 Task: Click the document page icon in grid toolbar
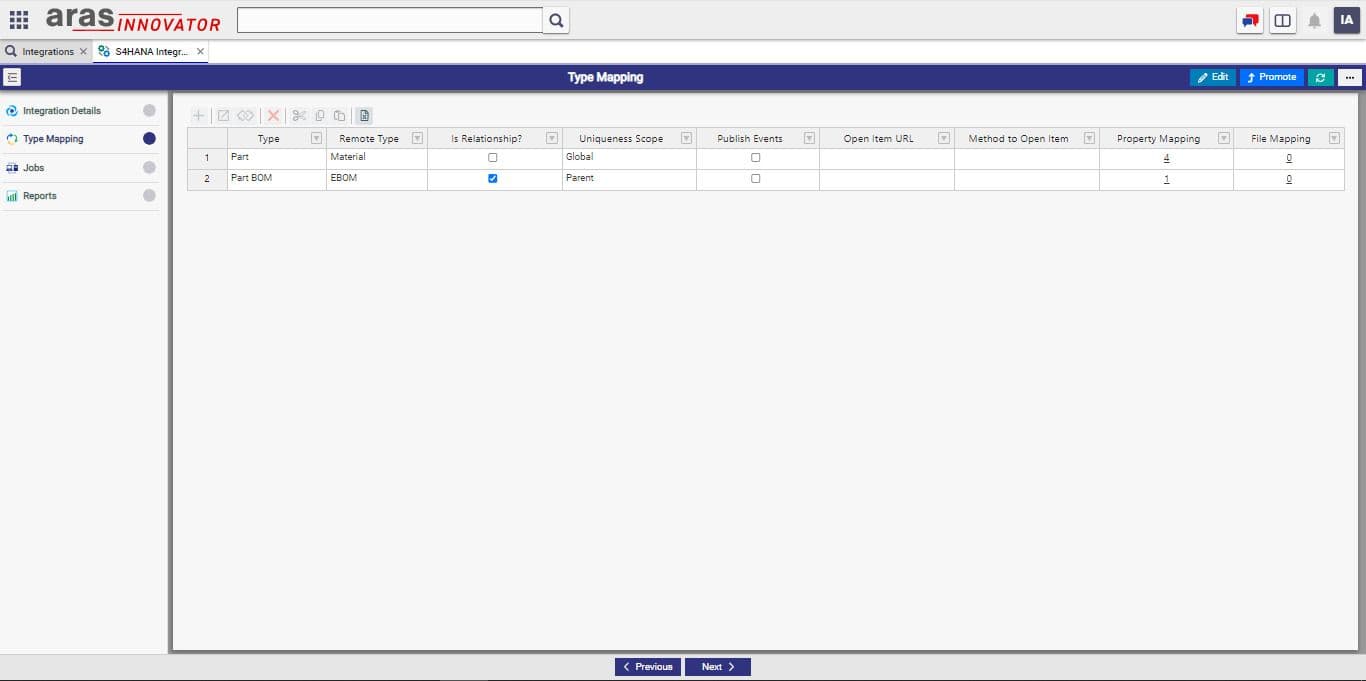[365, 116]
